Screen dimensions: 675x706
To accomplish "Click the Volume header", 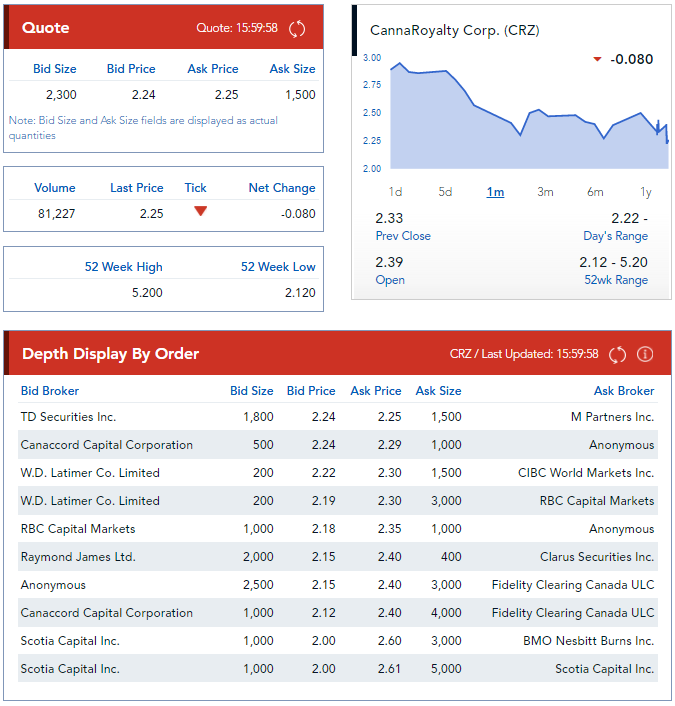I will click(55, 188).
